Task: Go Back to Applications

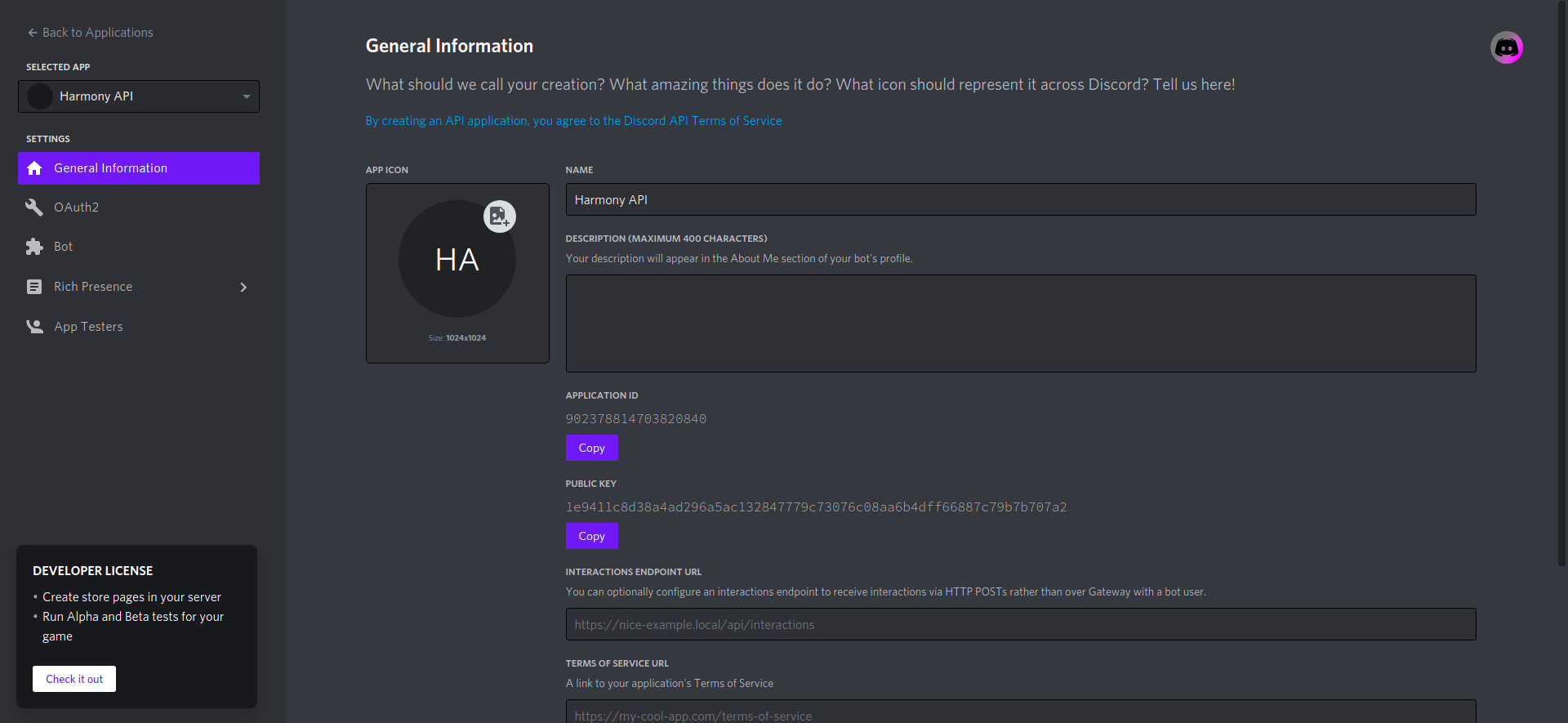Action: (x=91, y=33)
